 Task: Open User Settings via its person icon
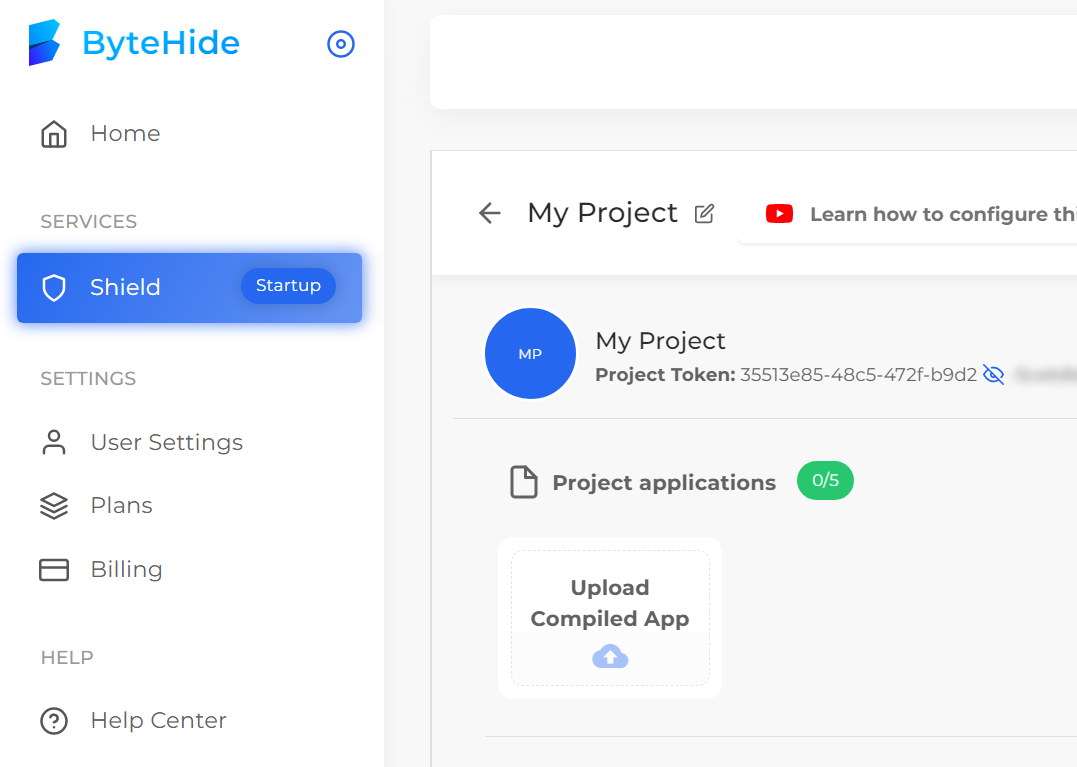(x=54, y=442)
